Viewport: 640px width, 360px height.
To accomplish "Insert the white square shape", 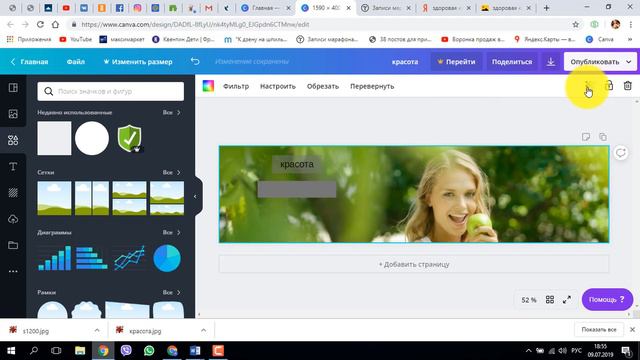I will pyautogui.click(x=54, y=138).
